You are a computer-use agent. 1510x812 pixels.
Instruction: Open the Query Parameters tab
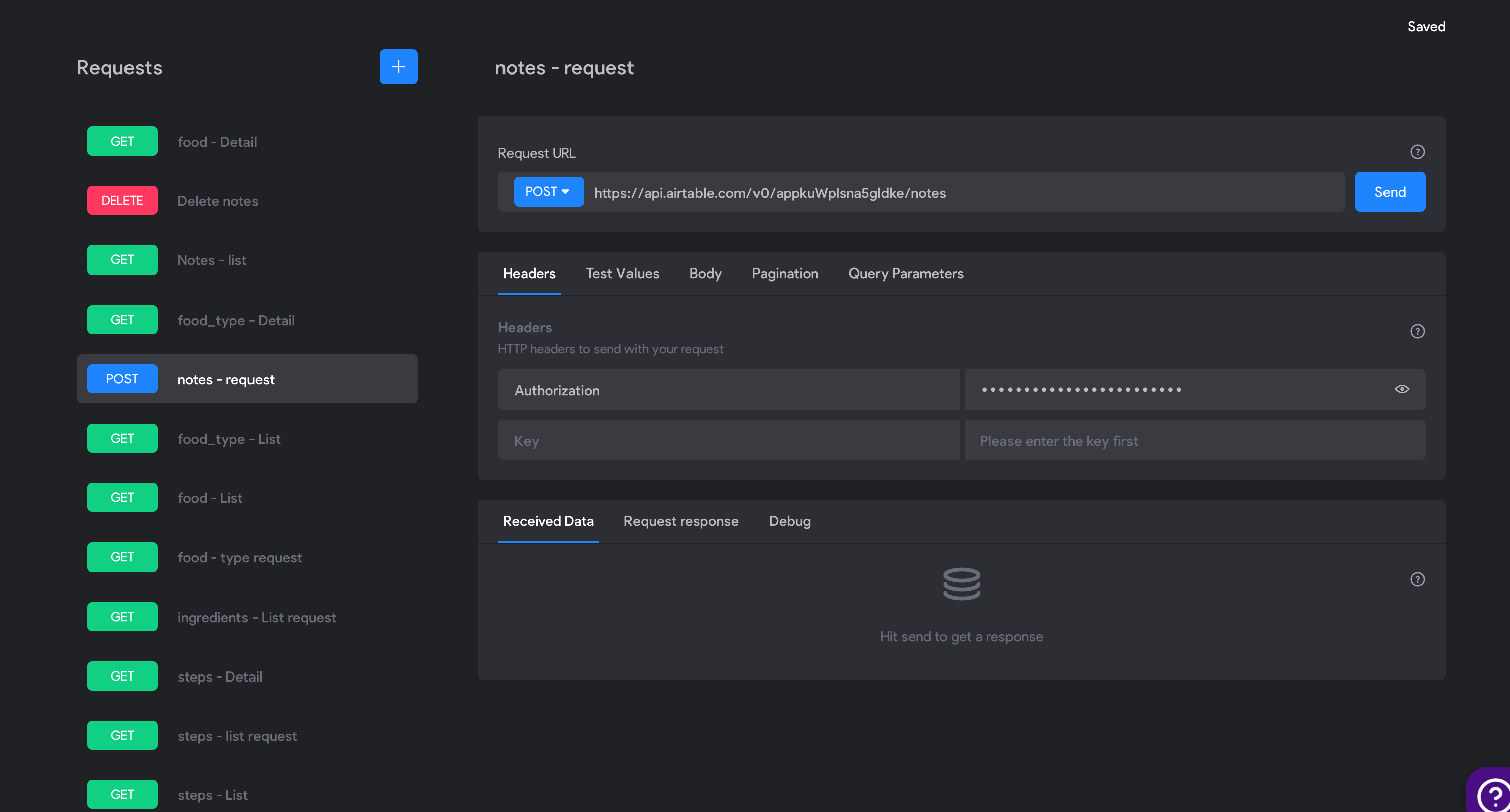click(x=906, y=274)
